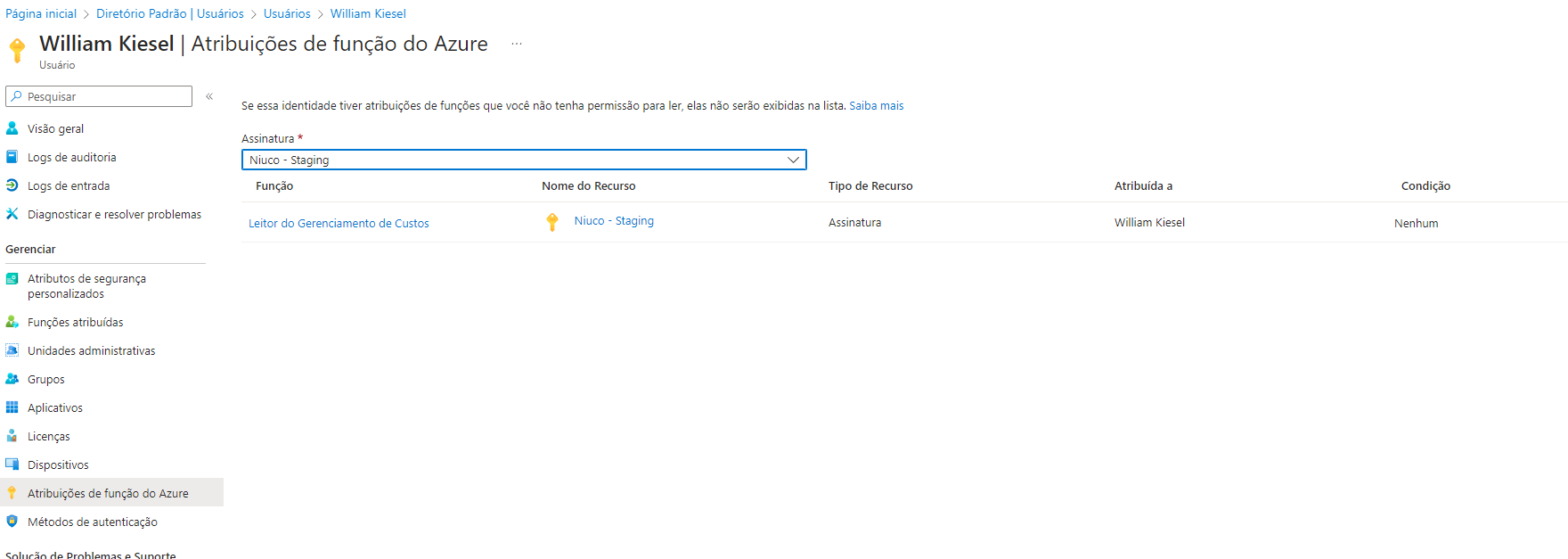Screen dimensions: 1568x559
Task: Click the Licenças icon
Action: click(x=12, y=436)
